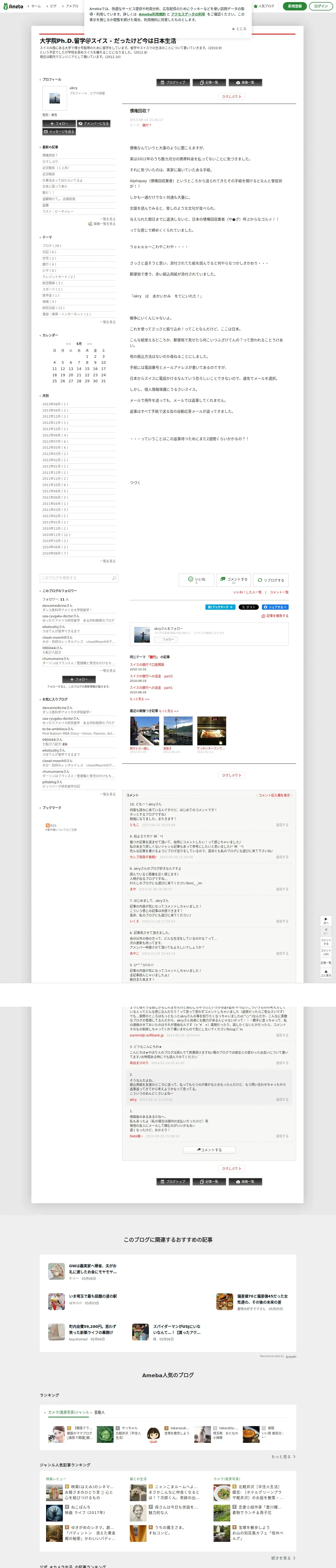This screenshot has width=336, height=1568.
Task: Open article スイスの銀行で口座開設
Action: pos(147,665)
